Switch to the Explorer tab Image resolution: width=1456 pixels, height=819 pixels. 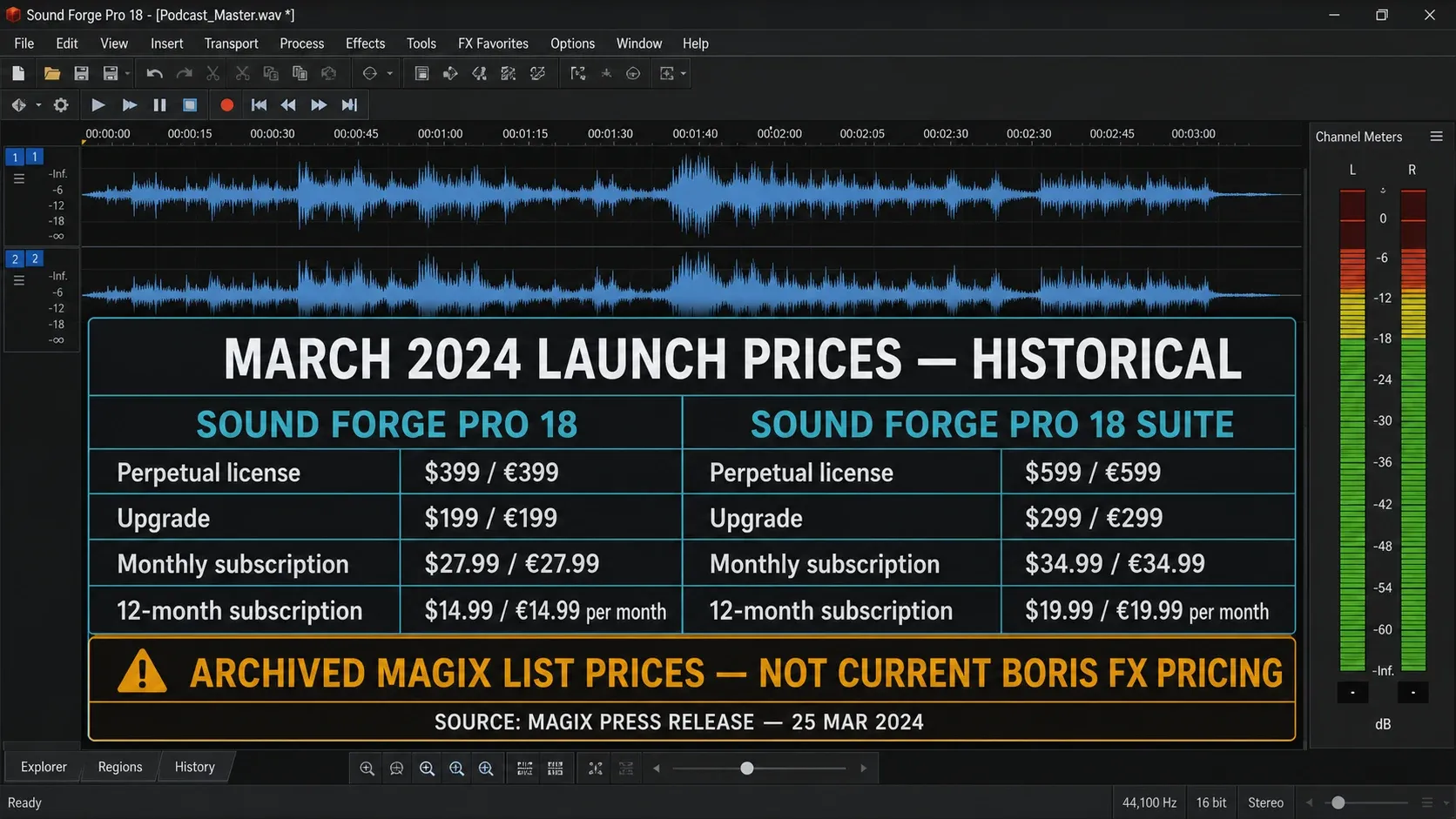tap(44, 767)
